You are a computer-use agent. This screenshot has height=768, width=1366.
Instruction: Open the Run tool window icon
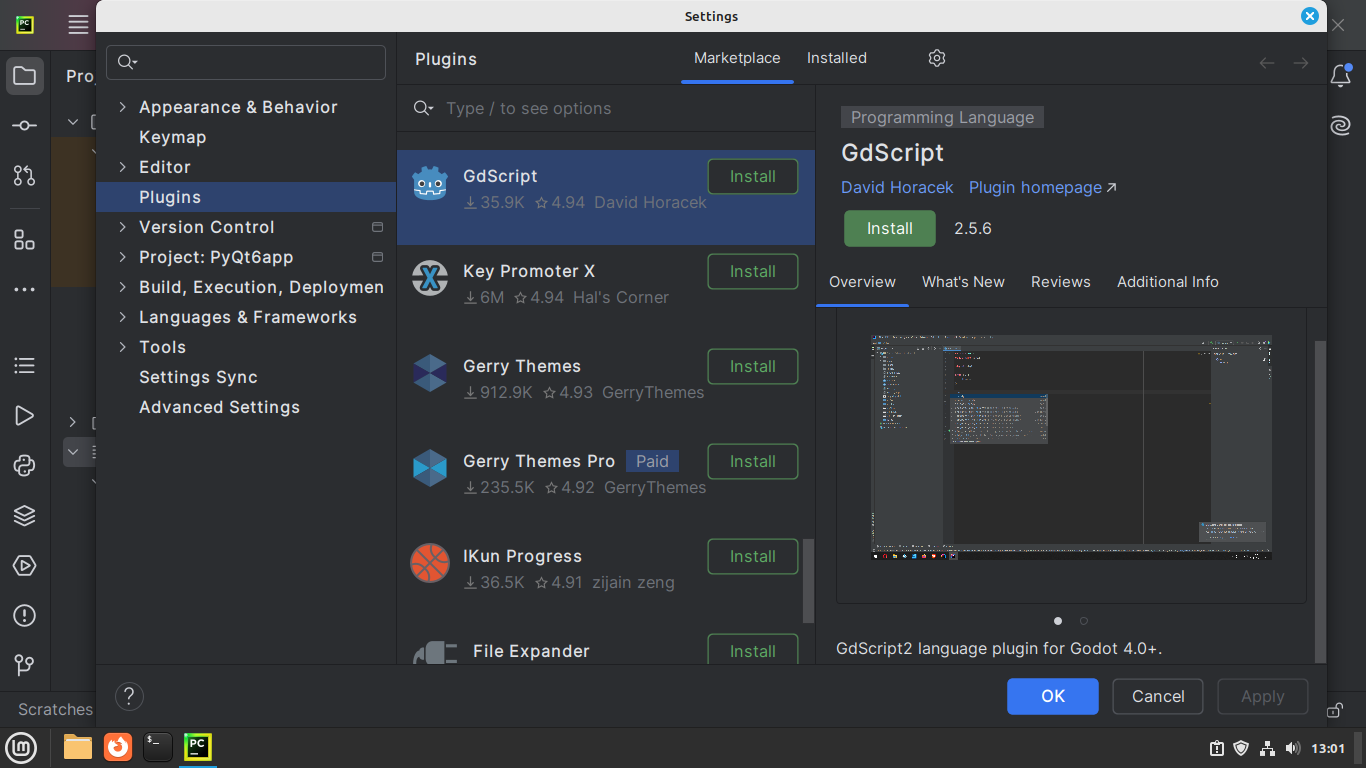coord(25,416)
